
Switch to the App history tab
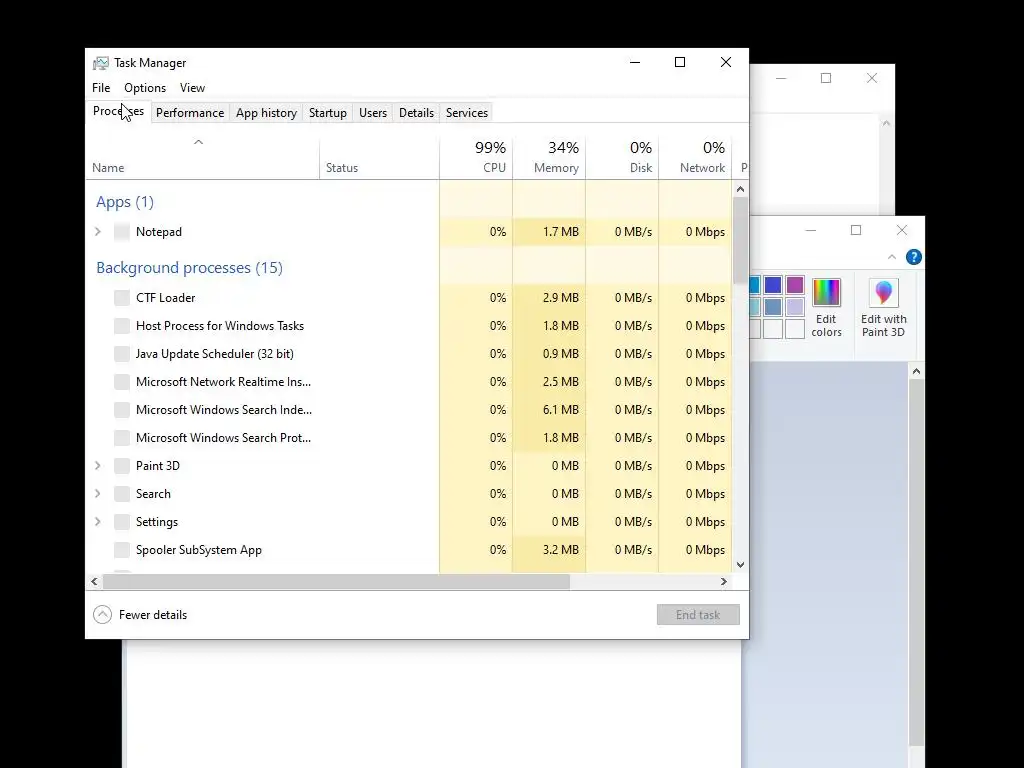tap(266, 113)
